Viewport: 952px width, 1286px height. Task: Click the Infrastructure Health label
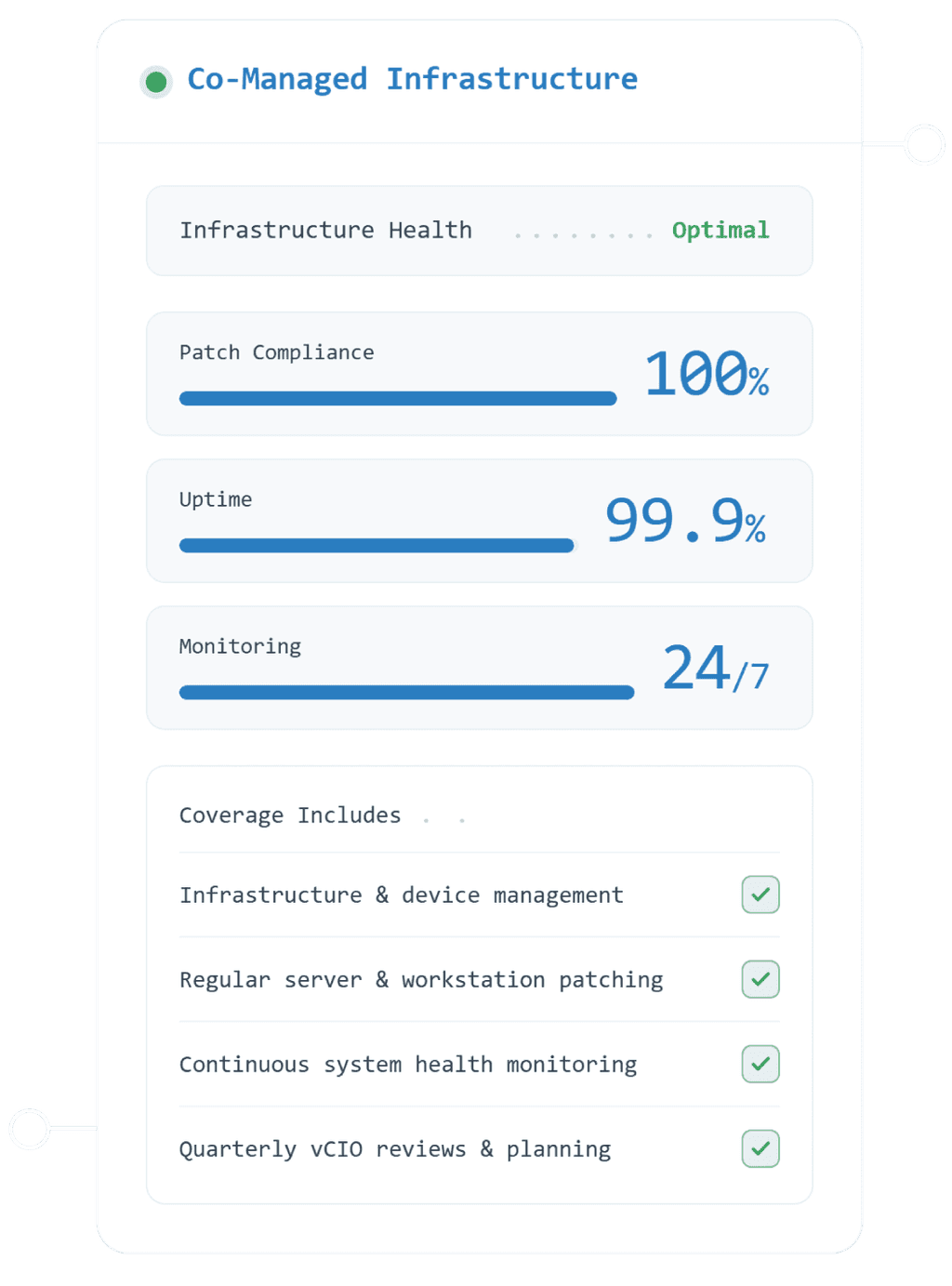(325, 230)
